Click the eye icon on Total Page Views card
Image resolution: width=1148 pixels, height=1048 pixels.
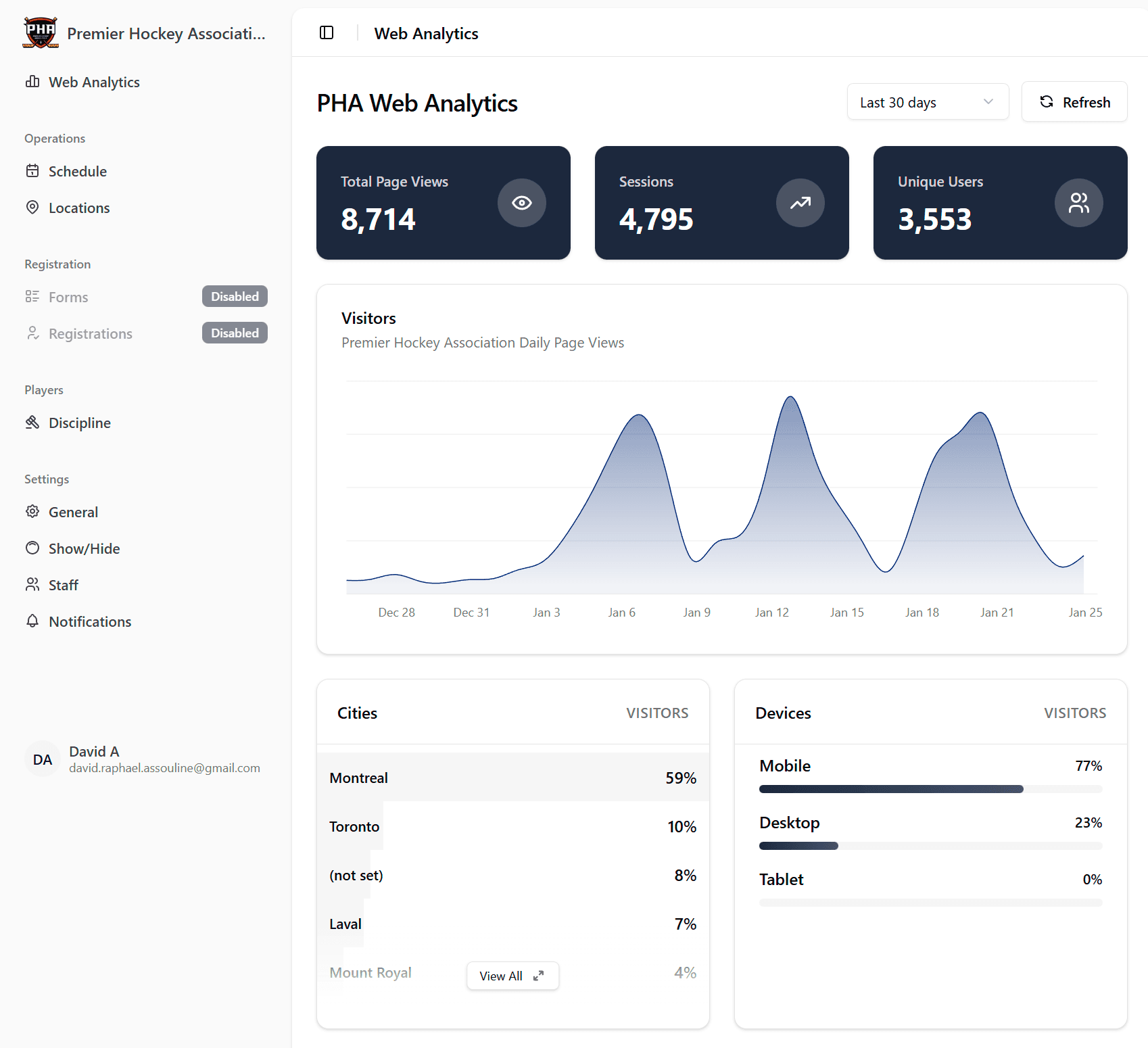(x=521, y=202)
